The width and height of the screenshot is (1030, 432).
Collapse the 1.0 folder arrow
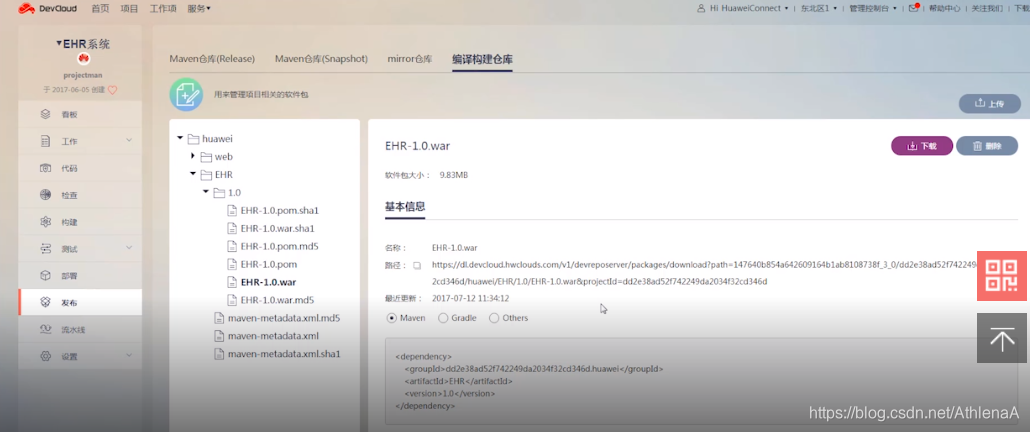point(206,192)
